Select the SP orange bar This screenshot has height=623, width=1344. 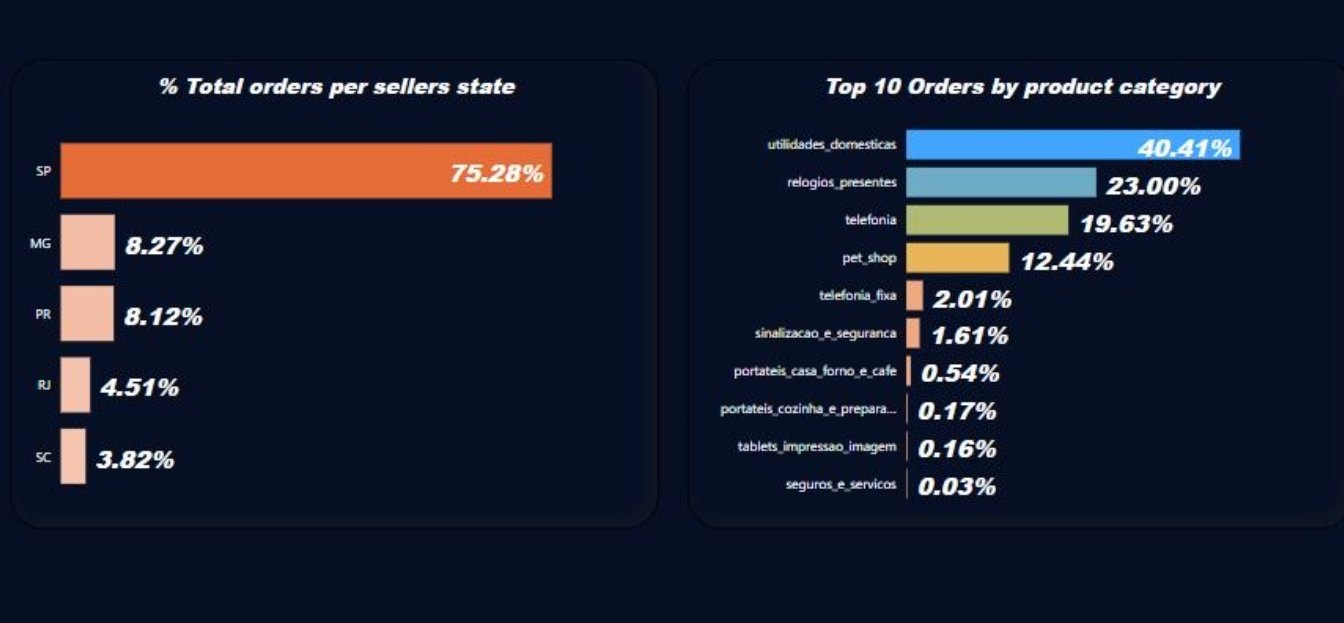(x=306, y=171)
